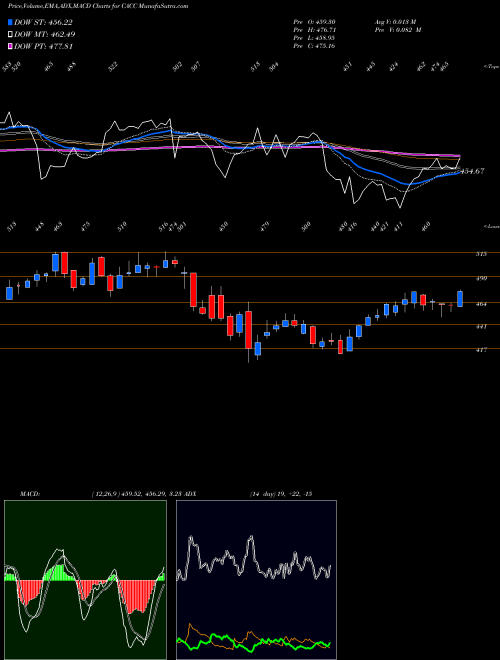This screenshot has height=660, width=500.
Task: Click the 'Pre C: 475.16' close value
Action: 314,46
